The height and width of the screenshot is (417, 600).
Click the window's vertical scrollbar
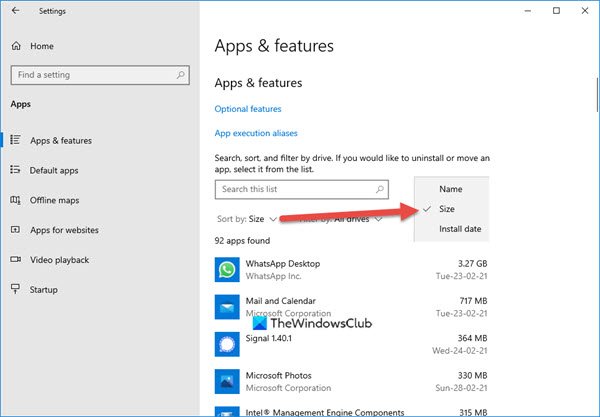pos(597,95)
